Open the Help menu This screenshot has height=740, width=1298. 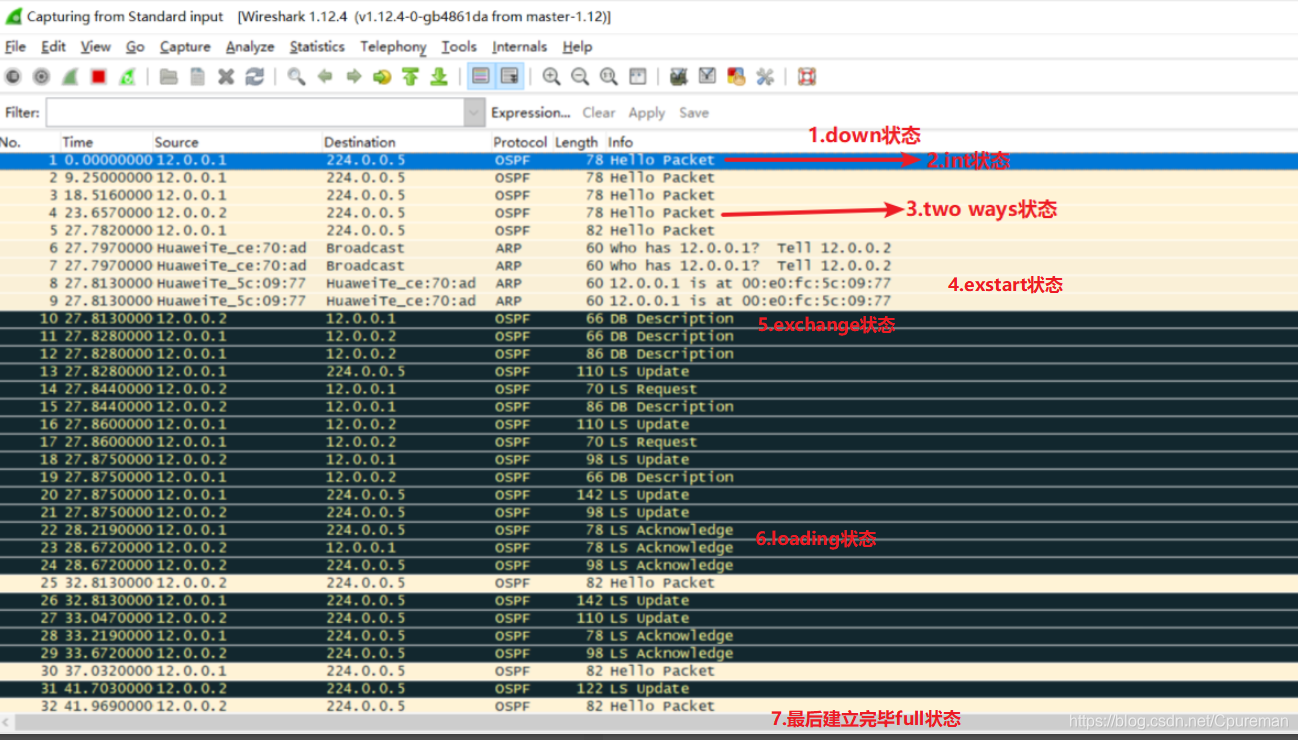point(577,47)
